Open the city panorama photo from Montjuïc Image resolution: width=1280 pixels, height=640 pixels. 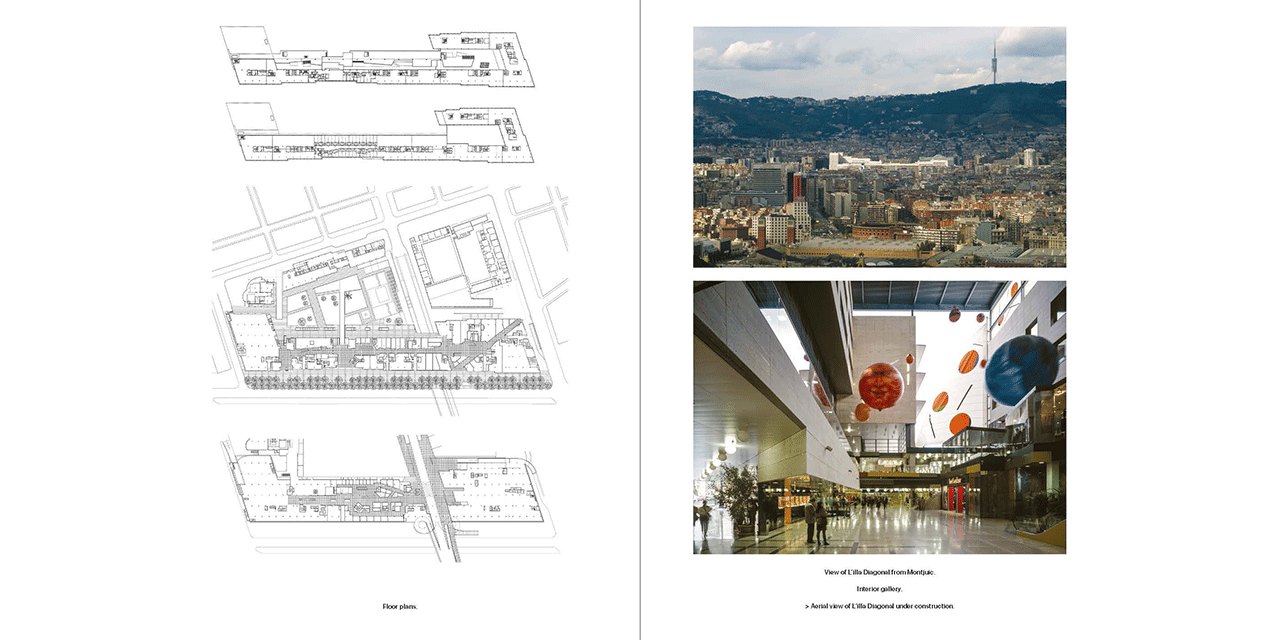pos(879,147)
